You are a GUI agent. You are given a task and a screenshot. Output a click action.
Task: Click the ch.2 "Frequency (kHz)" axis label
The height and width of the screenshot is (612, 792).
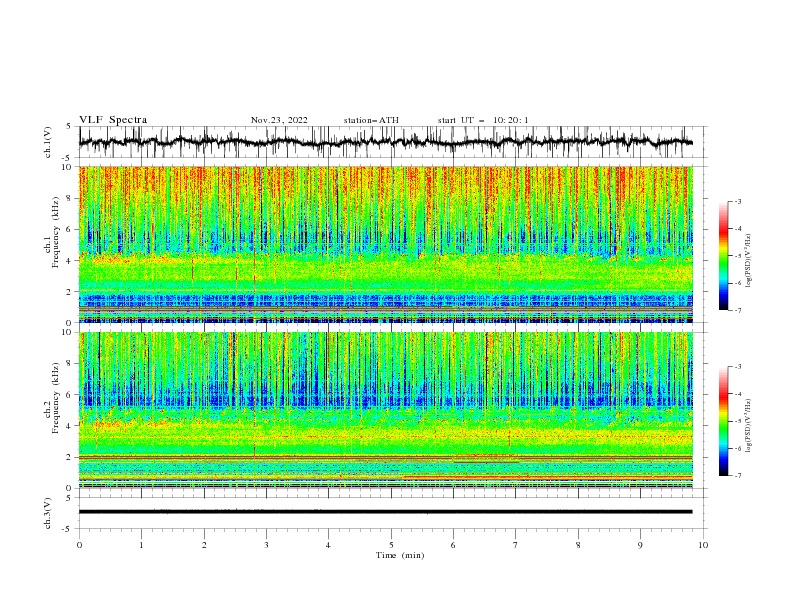56,398
